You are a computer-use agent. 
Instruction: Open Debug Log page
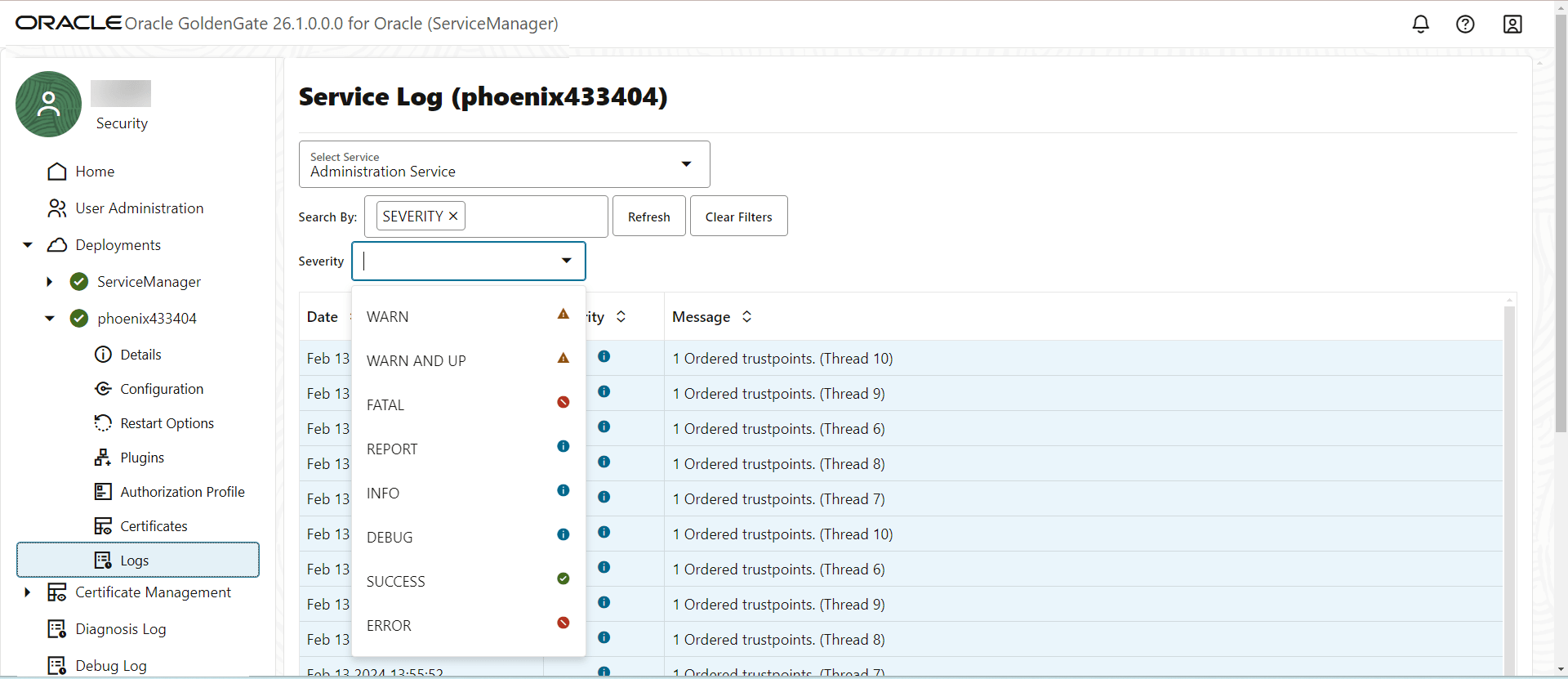point(111,666)
